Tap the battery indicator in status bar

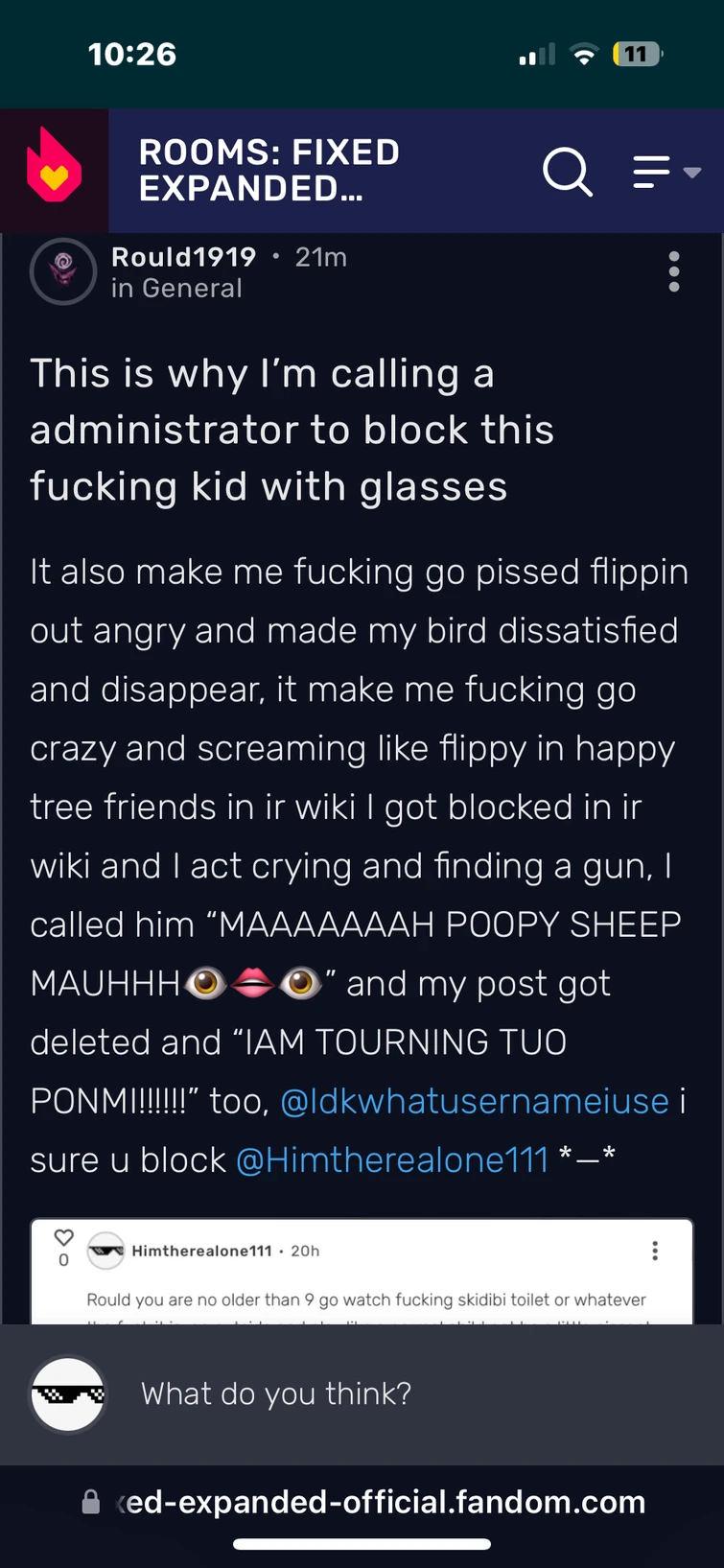point(638,54)
